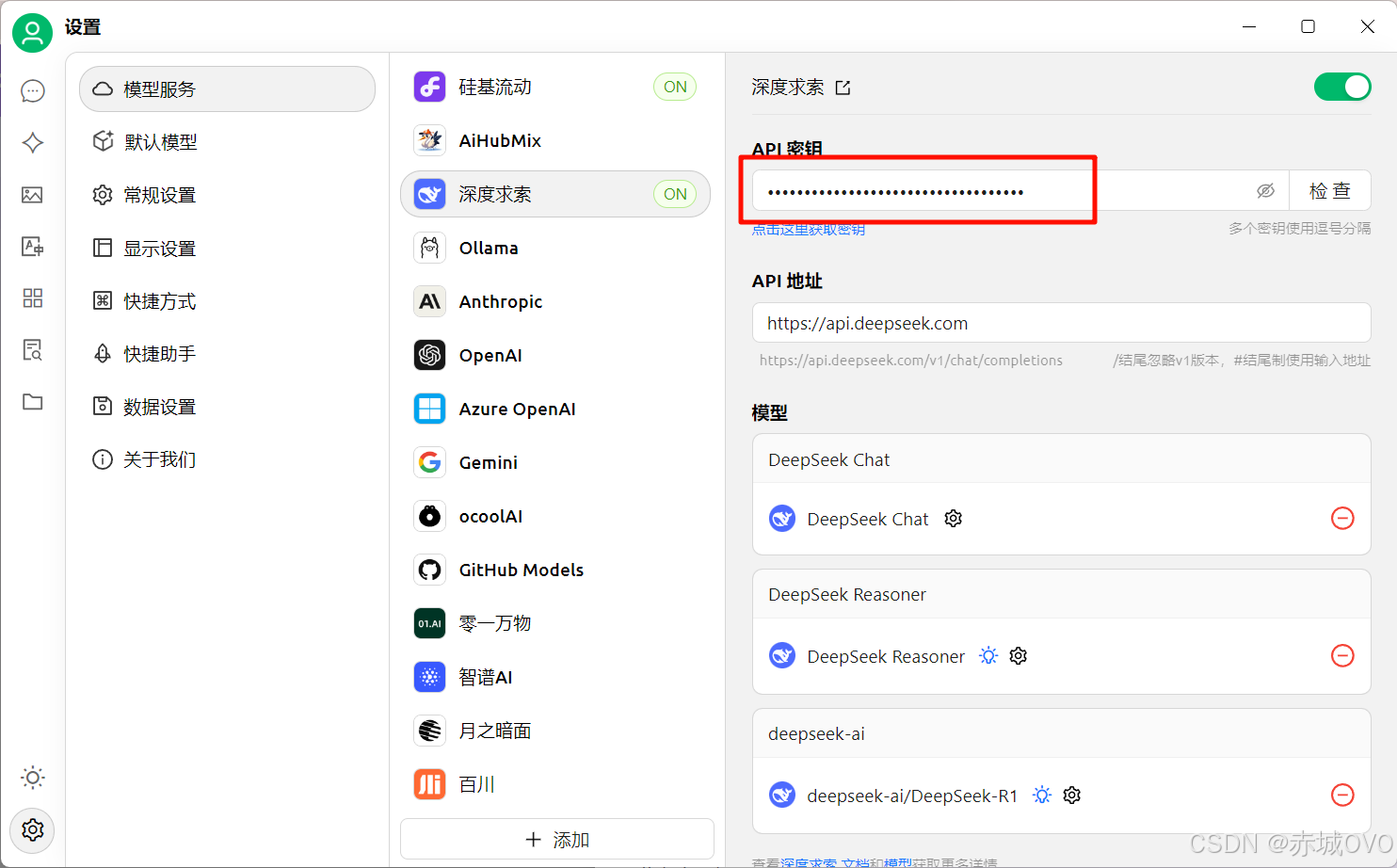Select 数据设置 settings section
The width and height of the screenshot is (1397, 868).
(228, 407)
